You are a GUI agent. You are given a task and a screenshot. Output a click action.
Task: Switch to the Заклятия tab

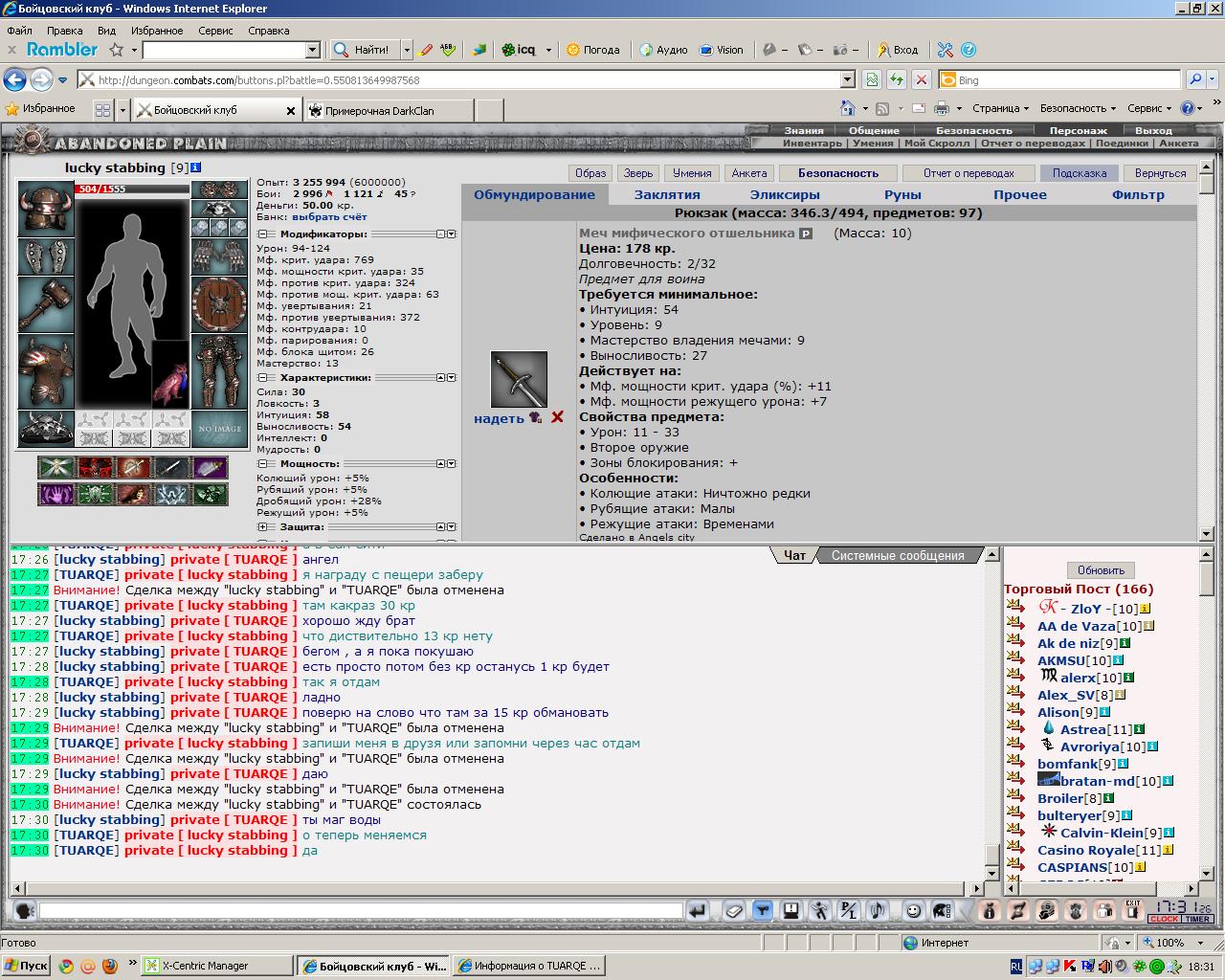[667, 194]
